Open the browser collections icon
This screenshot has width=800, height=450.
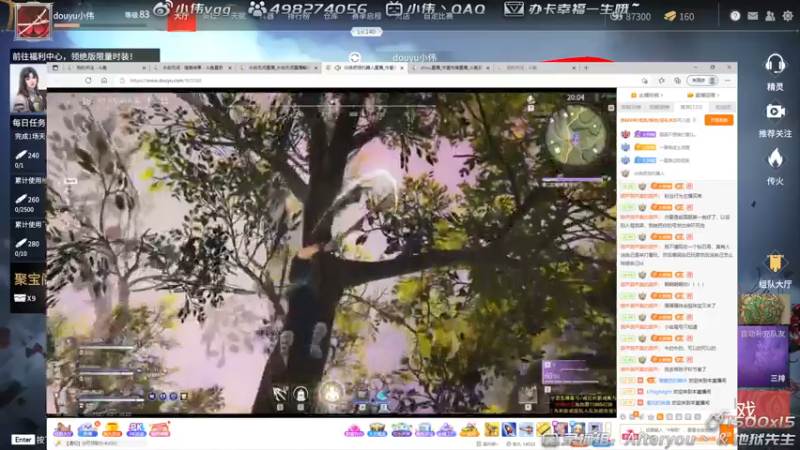pos(677,81)
